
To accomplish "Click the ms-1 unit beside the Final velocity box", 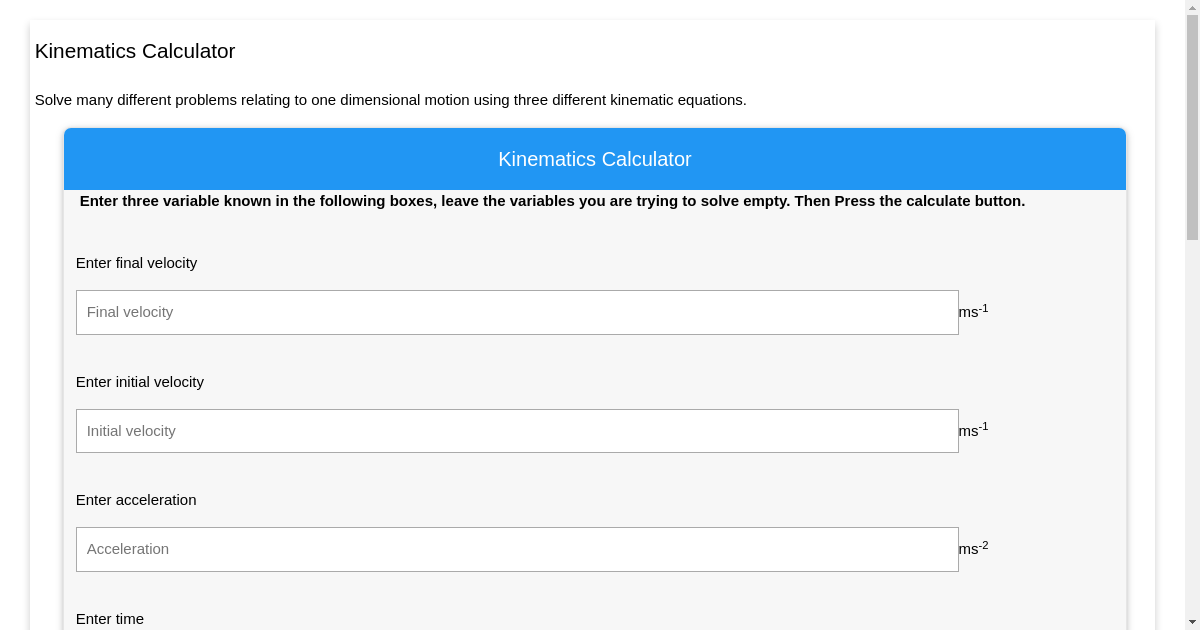I will (x=972, y=311).
